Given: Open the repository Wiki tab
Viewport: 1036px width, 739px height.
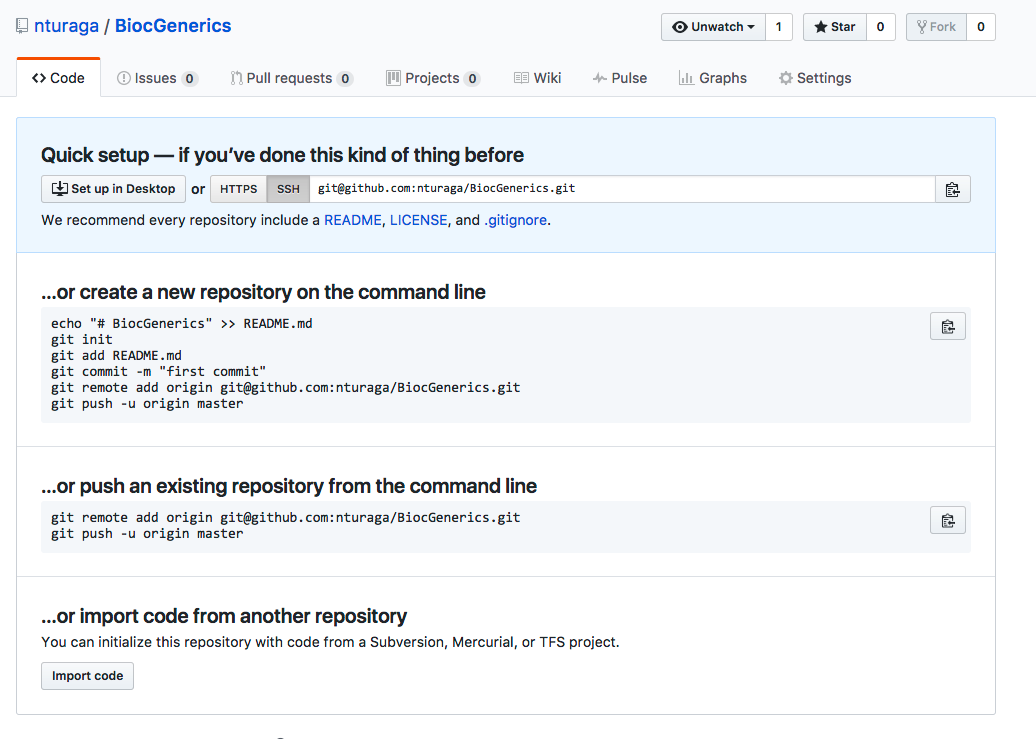Looking at the screenshot, I should click(x=537, y=78).
